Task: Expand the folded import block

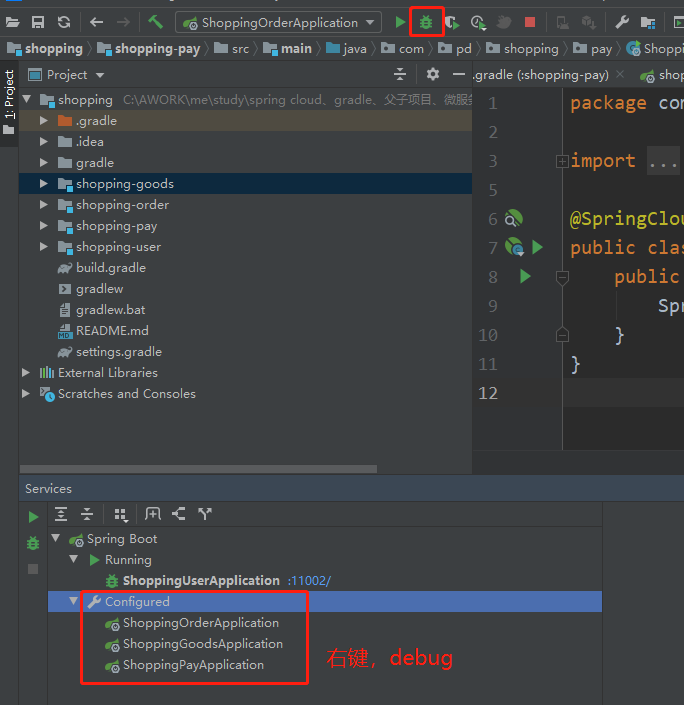Action: (x=562, y=161)
